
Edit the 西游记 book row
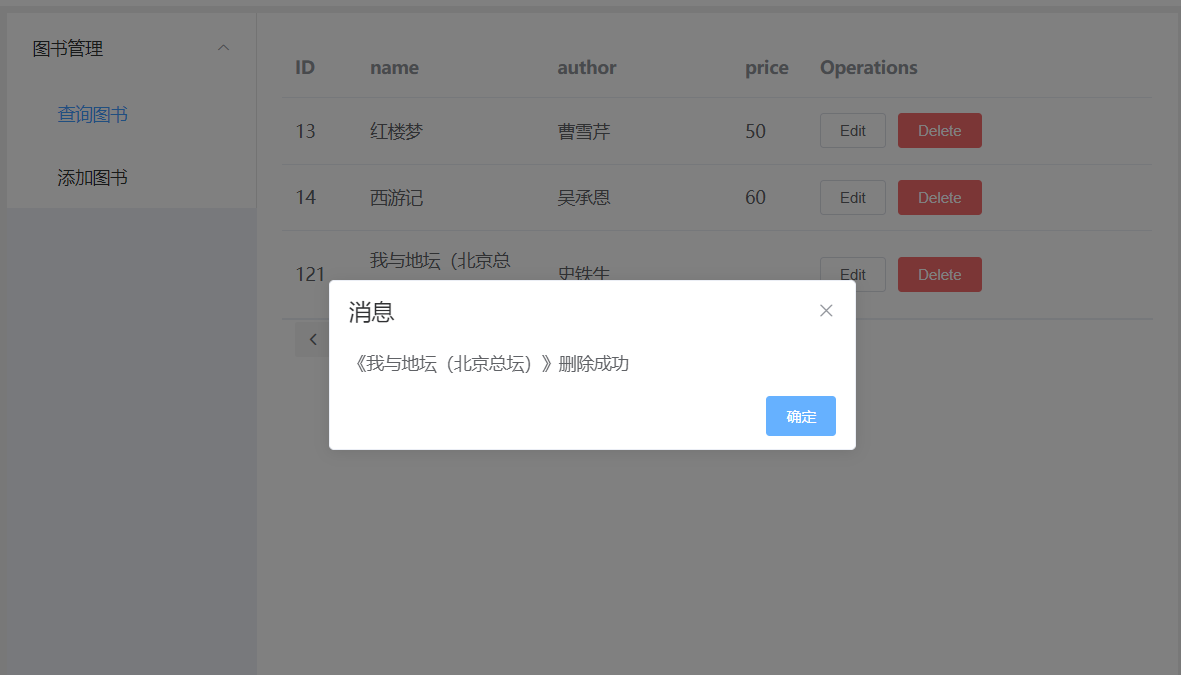(853, 197)
